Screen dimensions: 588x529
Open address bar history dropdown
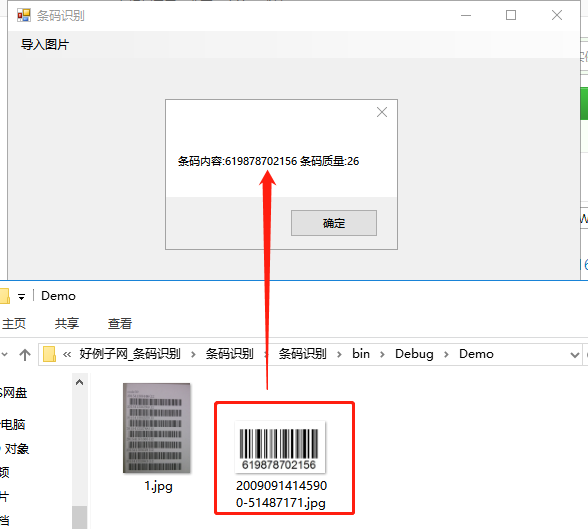point(574,355)
